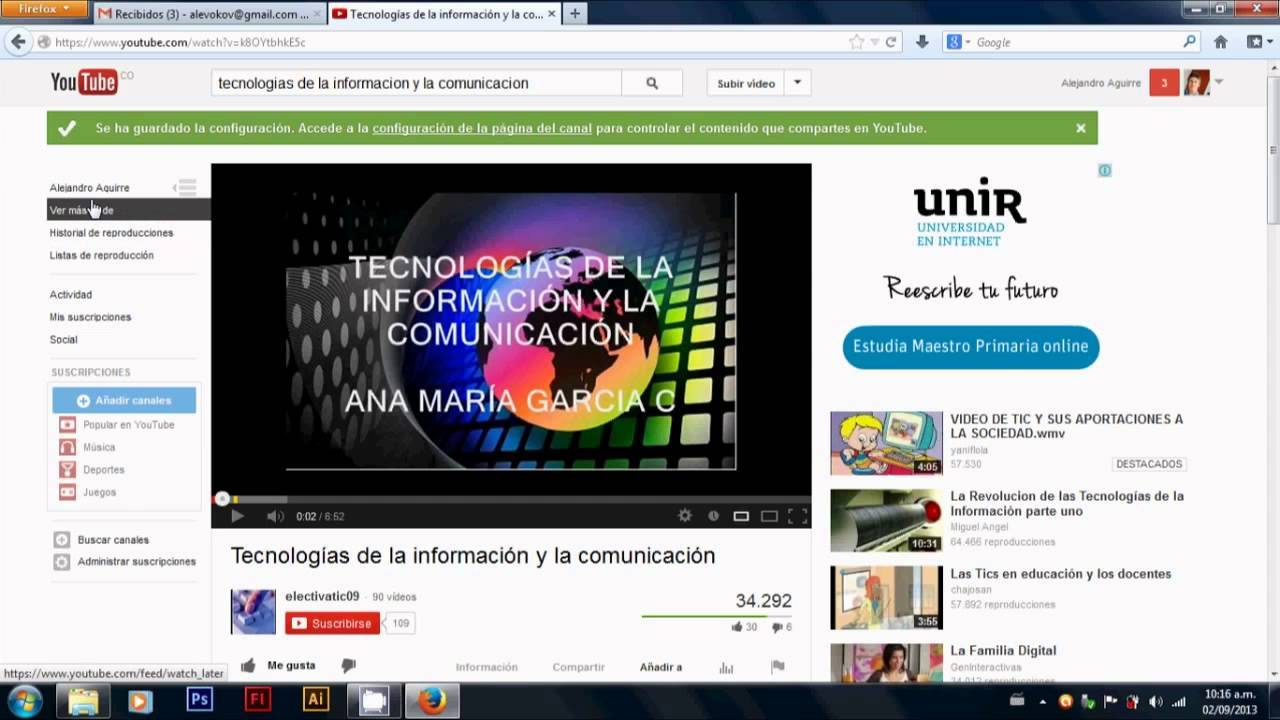Image resolution: width=1280 pixels, height=720 pixels.
Task: Open the Añadir a playlist menu
Action: [661, 667]
